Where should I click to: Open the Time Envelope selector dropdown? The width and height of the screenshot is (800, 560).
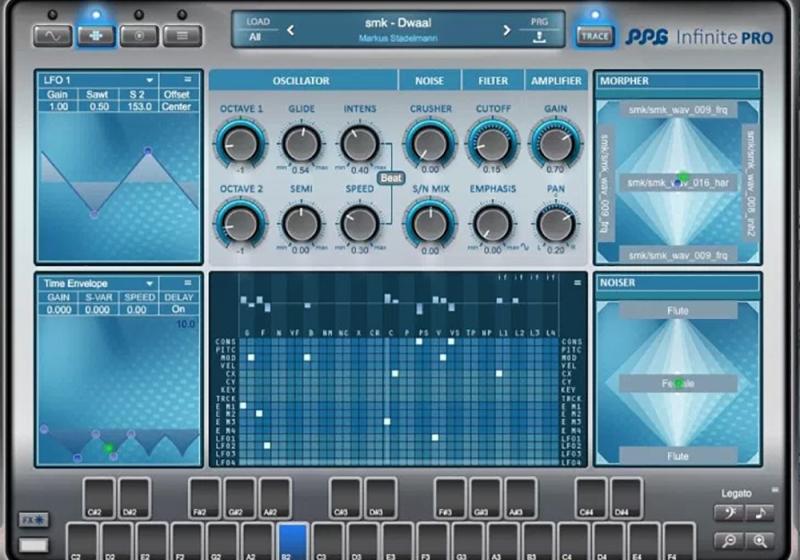pyautogui.click(x=149, y=284)
